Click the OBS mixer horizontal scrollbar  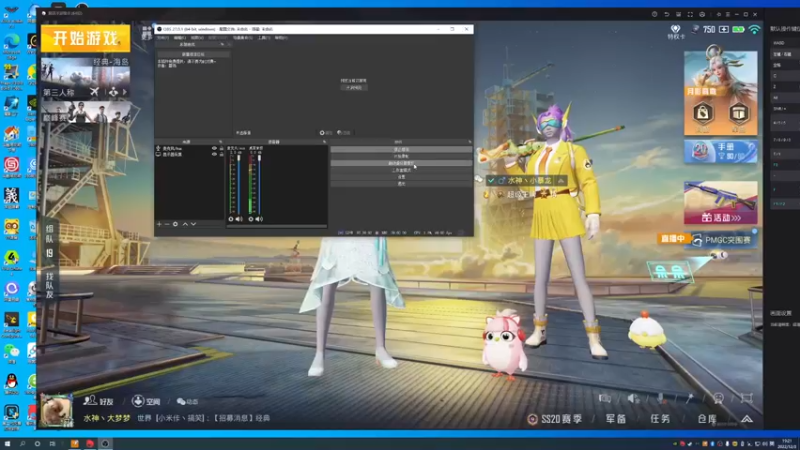point(277,226)
